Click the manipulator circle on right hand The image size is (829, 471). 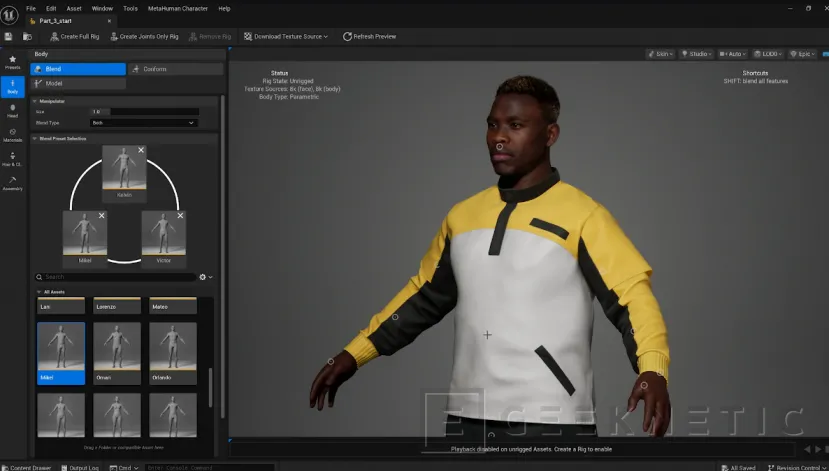click(644, 385)
